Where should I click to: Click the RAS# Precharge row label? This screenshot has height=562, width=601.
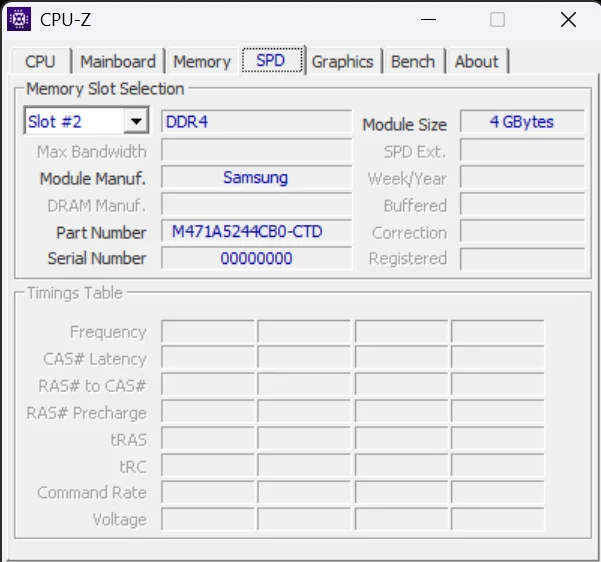87,413
